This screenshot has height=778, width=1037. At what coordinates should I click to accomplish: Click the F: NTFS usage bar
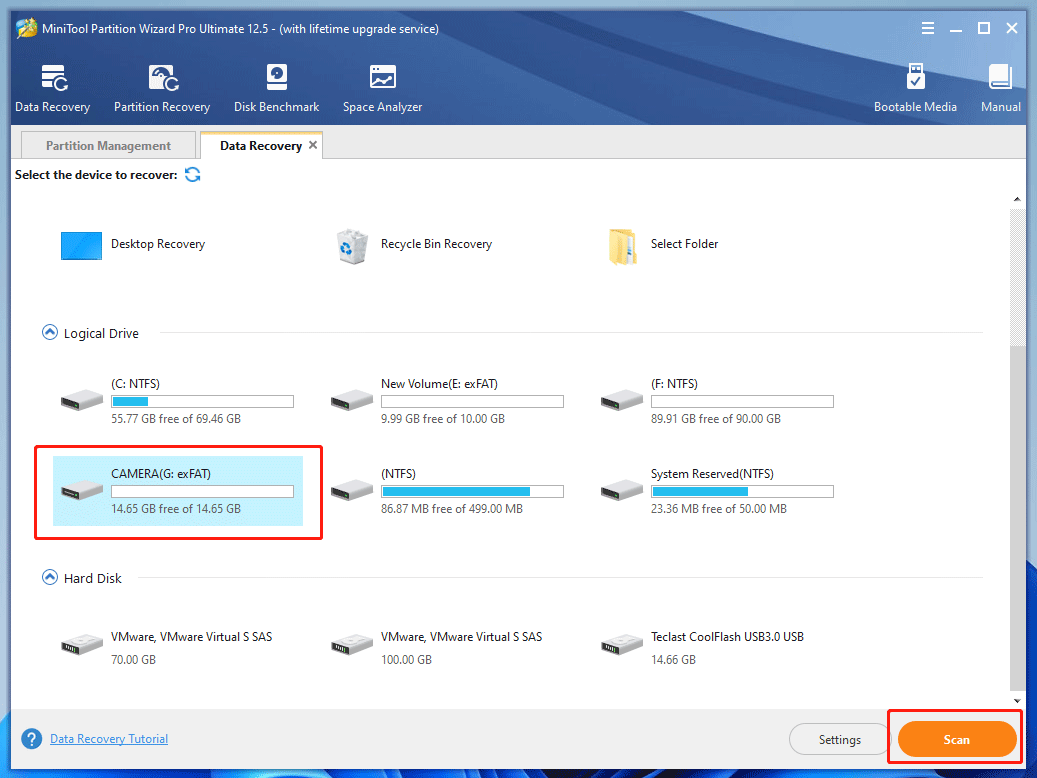point(742,402)
